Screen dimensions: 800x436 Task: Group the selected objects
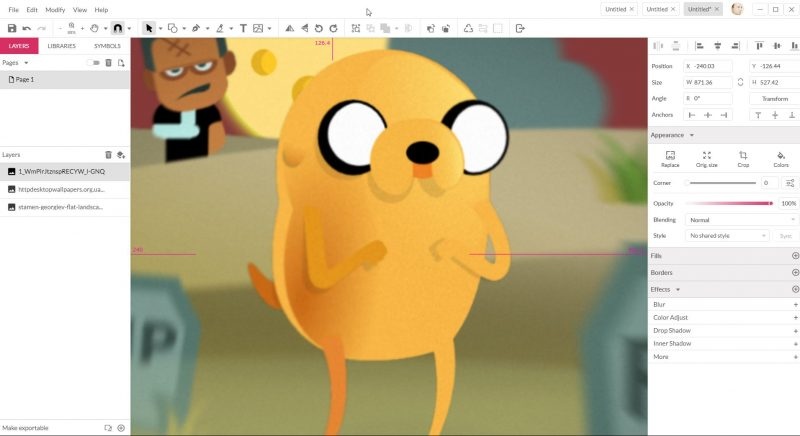[x=356, y=29]
